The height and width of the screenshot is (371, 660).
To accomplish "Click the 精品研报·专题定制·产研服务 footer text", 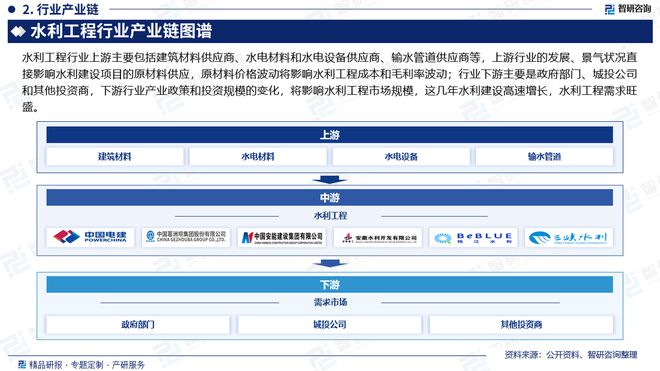I will (x=87, y=365).
